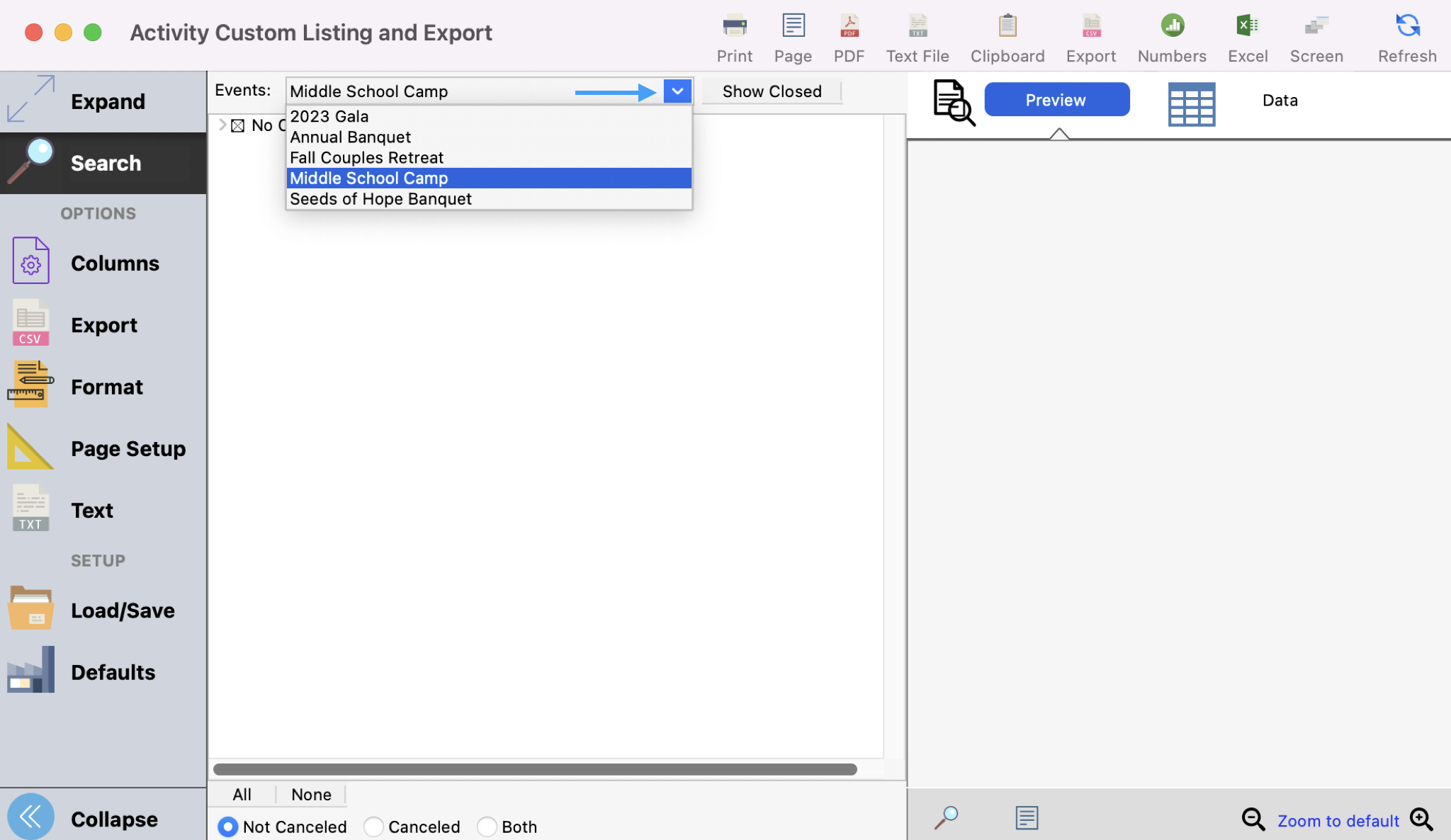Select the Both radio button

click(x=487, y=827)
